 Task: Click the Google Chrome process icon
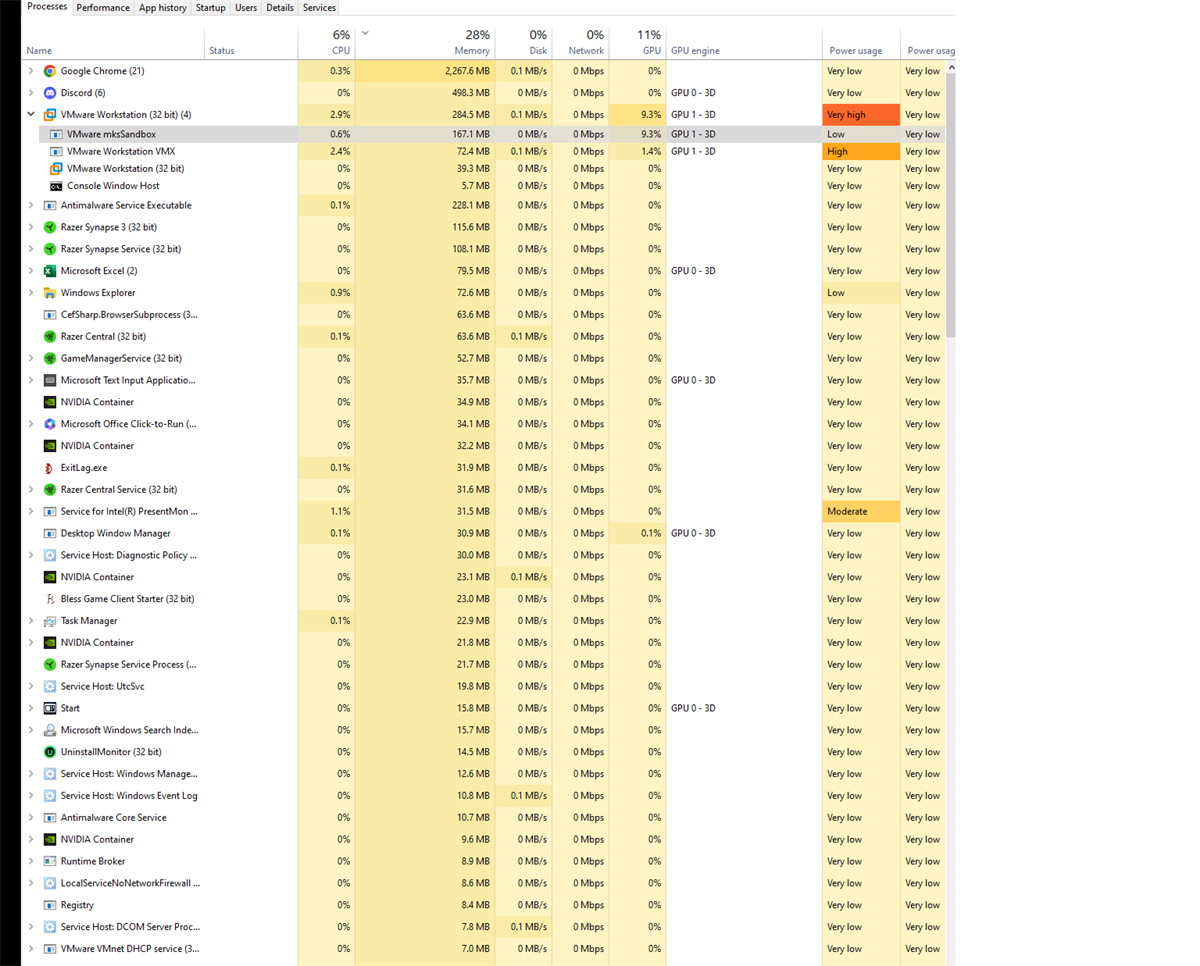coord(50,71)
